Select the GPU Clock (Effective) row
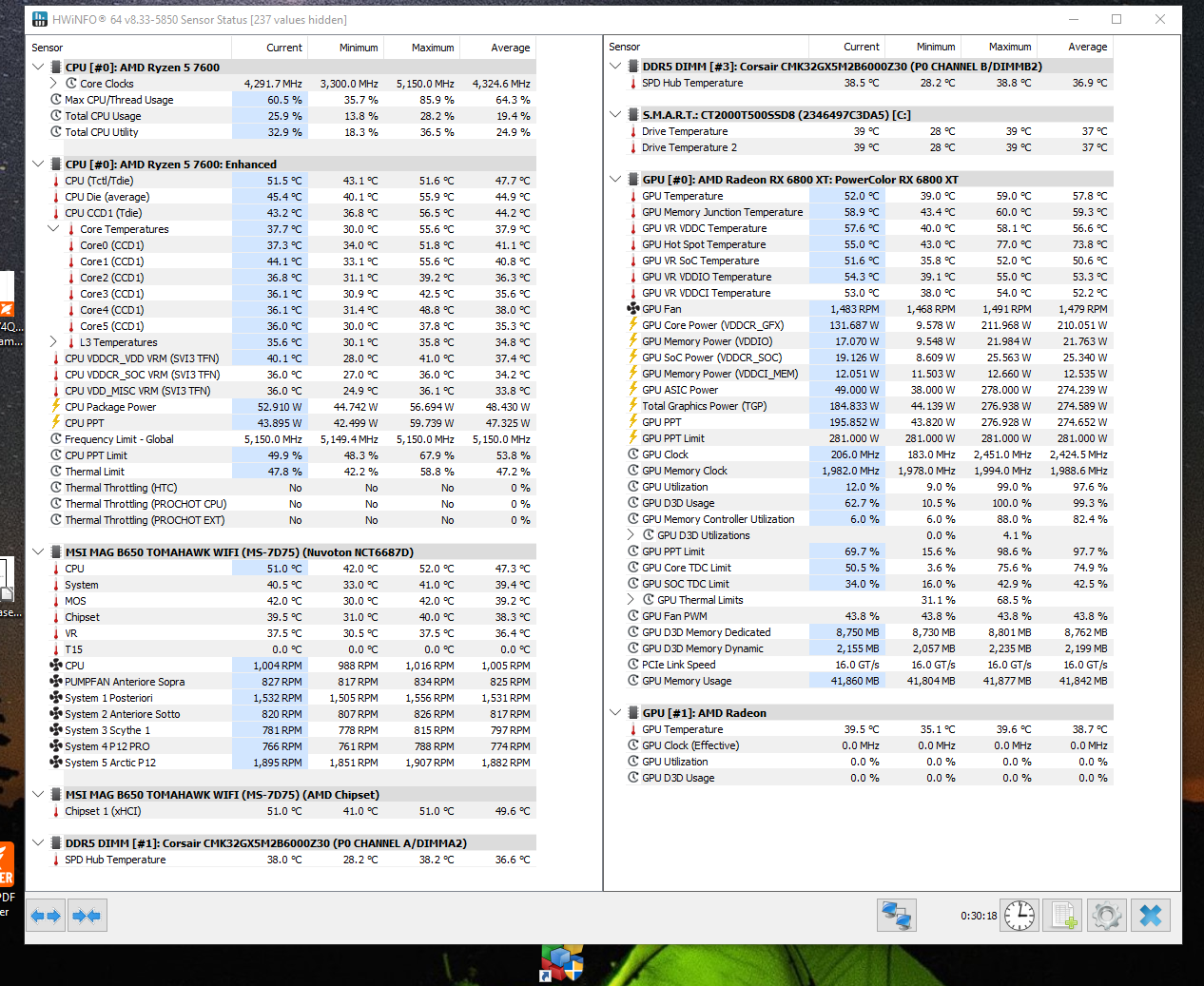The image size is (1204, 986). [x=869, y=745]
